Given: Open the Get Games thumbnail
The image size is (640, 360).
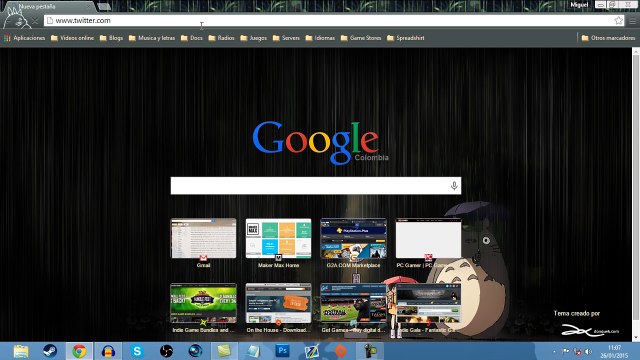Looking at the screenshot, I should pyautogui.click(x=353, y=303).
